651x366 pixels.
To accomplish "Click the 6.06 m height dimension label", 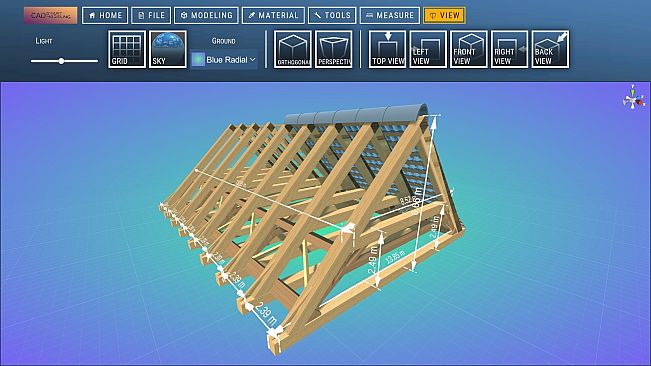I will pos(416,201).
